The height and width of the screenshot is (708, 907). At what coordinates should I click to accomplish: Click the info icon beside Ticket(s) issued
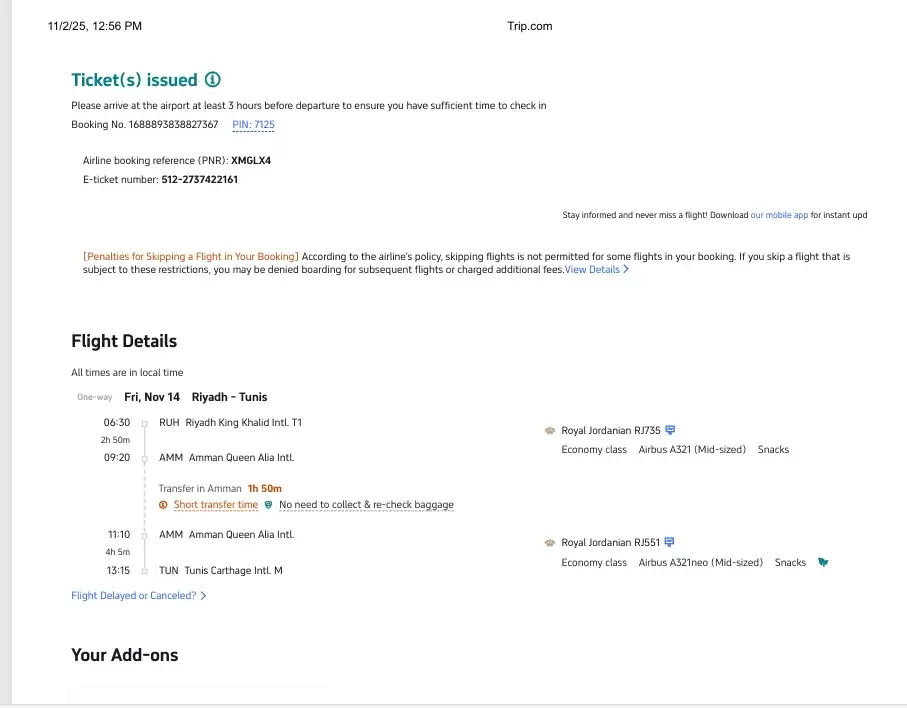(212, 80)
